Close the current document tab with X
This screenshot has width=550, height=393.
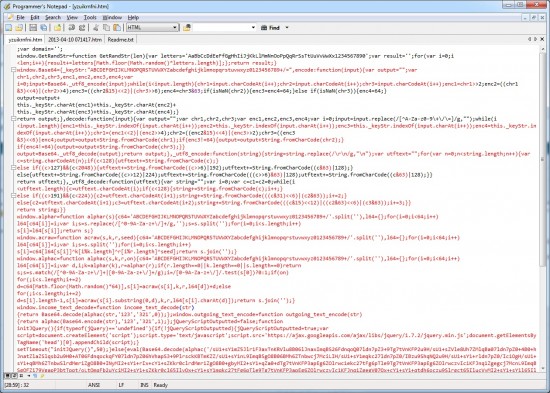pyautogui.click(x=542, y=39)
